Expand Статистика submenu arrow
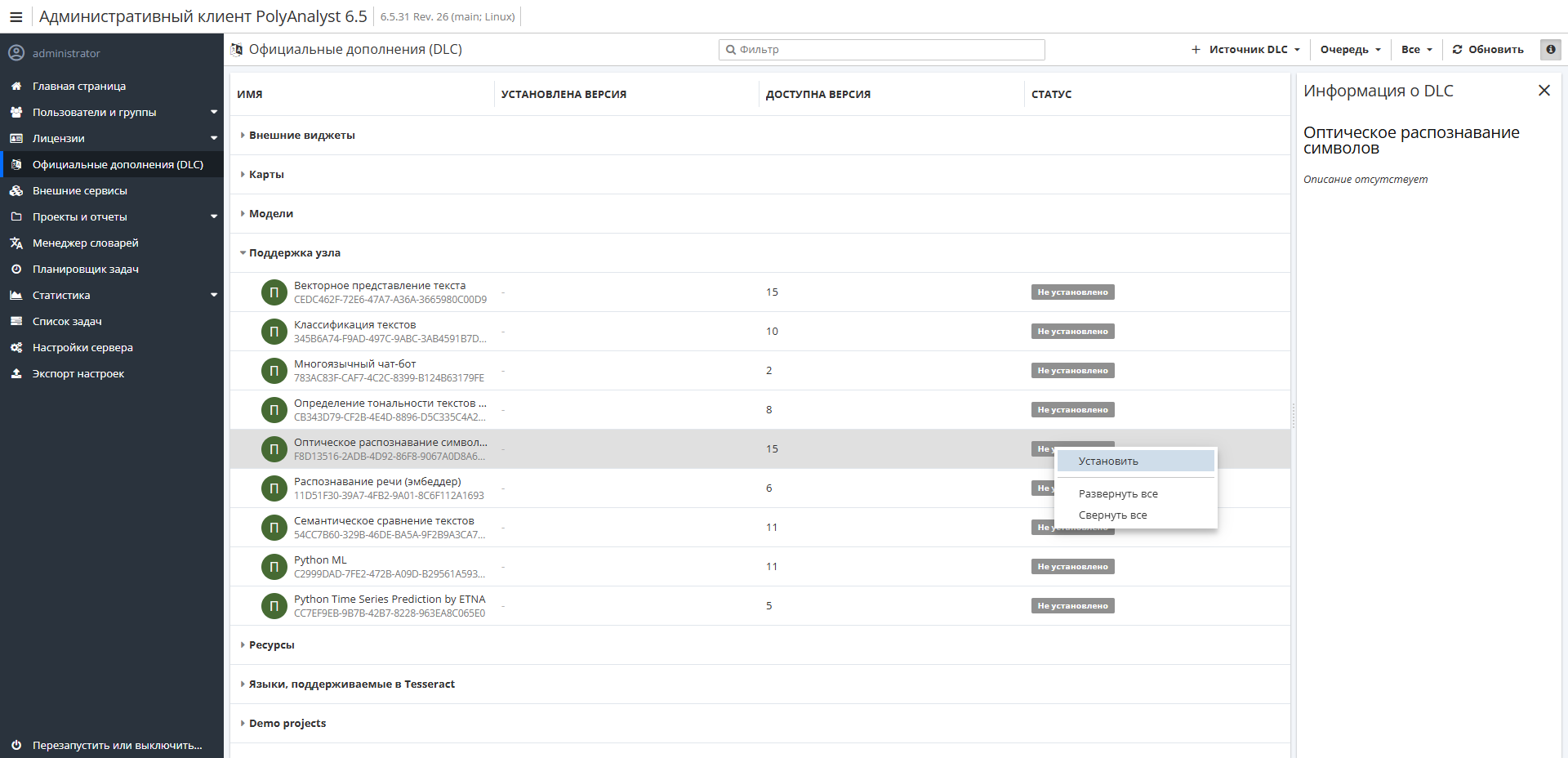1568x758 pixels. [x=214, y=295]
